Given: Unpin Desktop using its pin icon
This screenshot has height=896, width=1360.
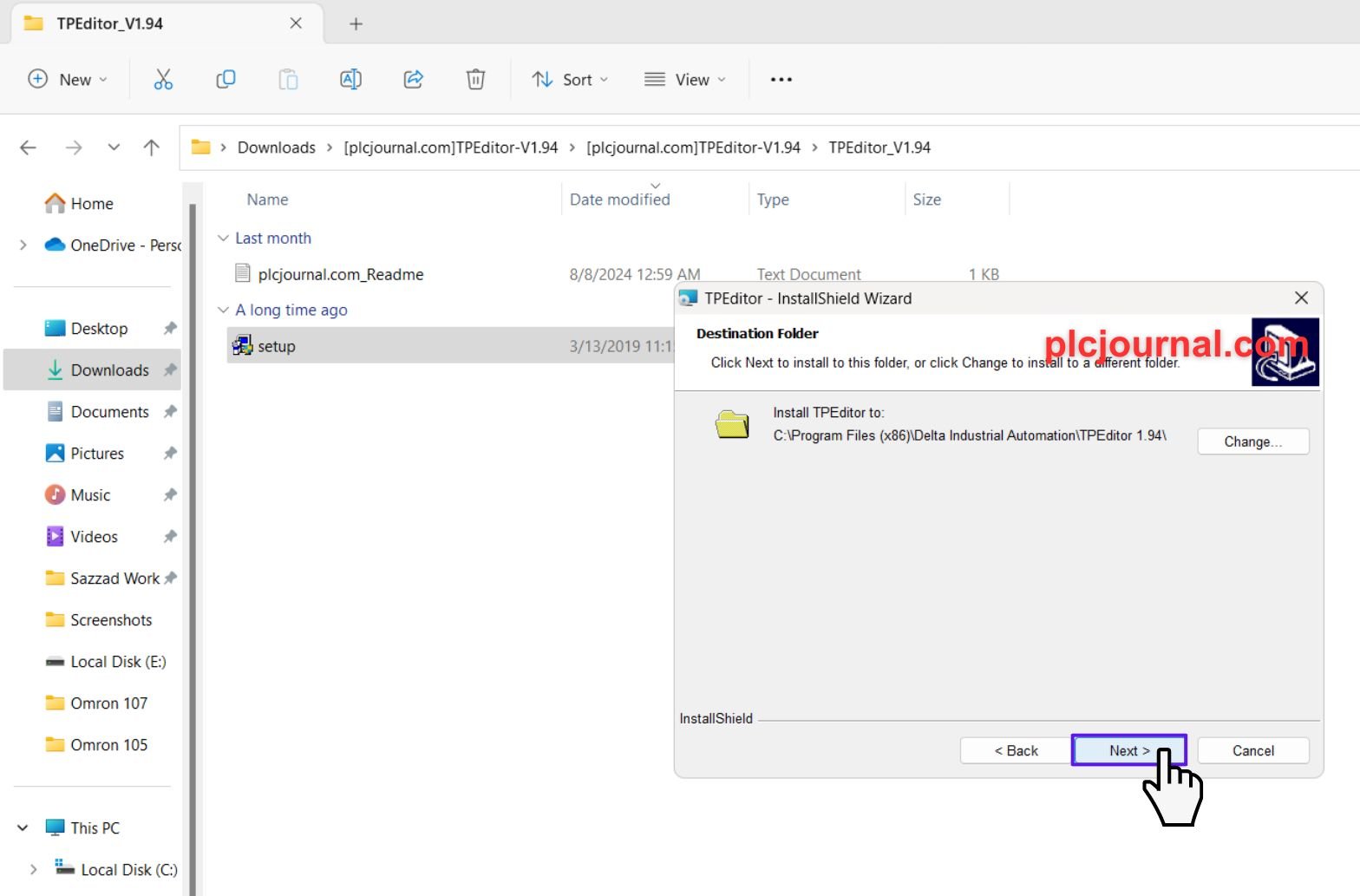Looking at the screenshot, I should tap(170, 328).
